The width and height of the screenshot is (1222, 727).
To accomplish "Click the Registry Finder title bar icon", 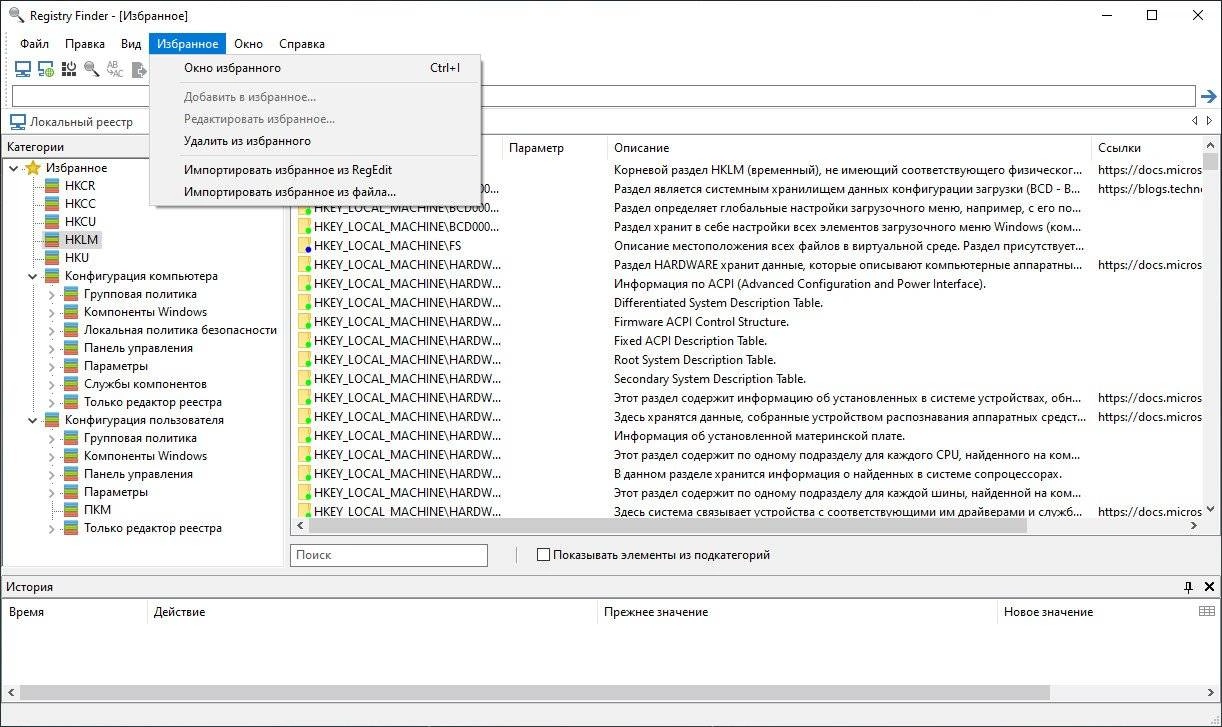I will [x=15, y=15].
